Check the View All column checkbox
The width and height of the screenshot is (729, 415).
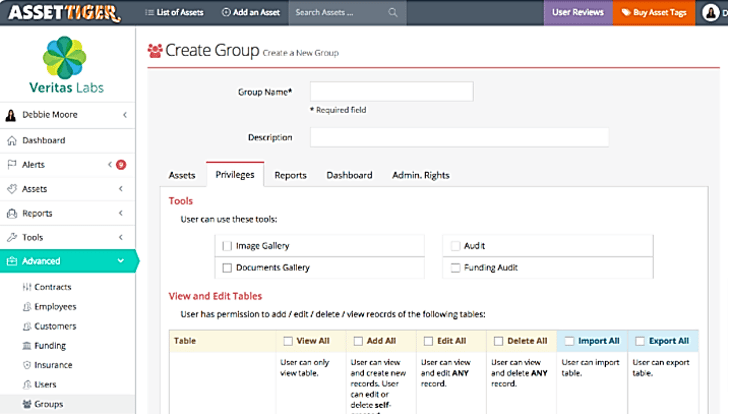coord(288,341)
